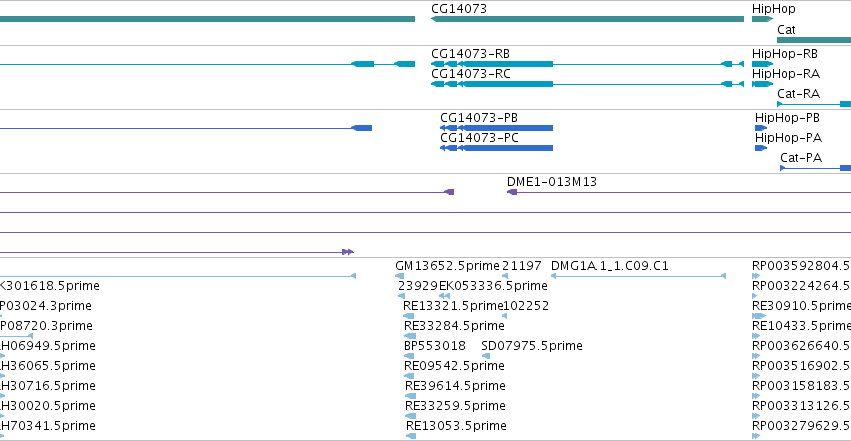The image size is (851, 441).
Task: Click the 102252 feature label
Action: (x=526, y=306)
